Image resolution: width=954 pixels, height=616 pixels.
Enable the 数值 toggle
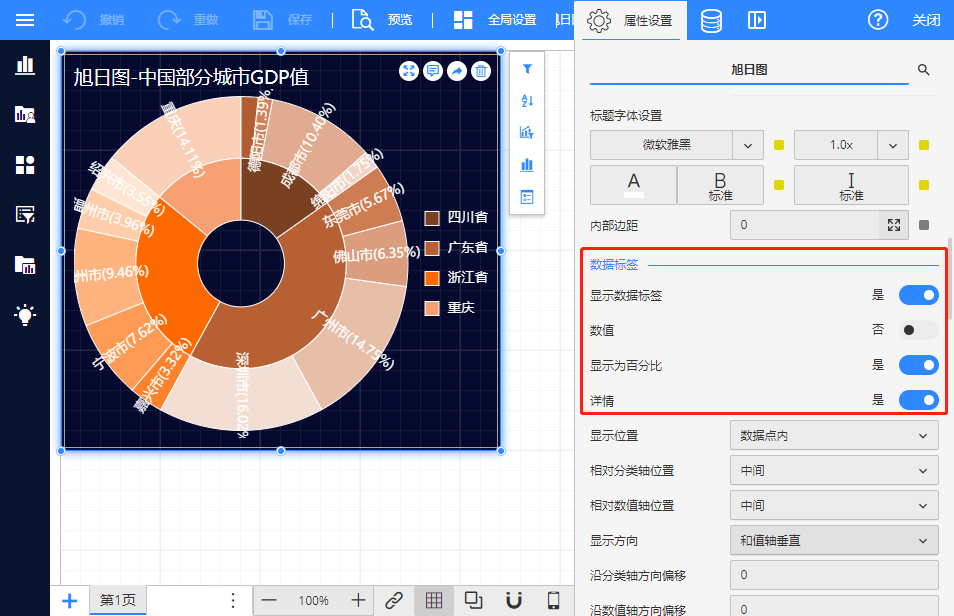tap(918, 330)
